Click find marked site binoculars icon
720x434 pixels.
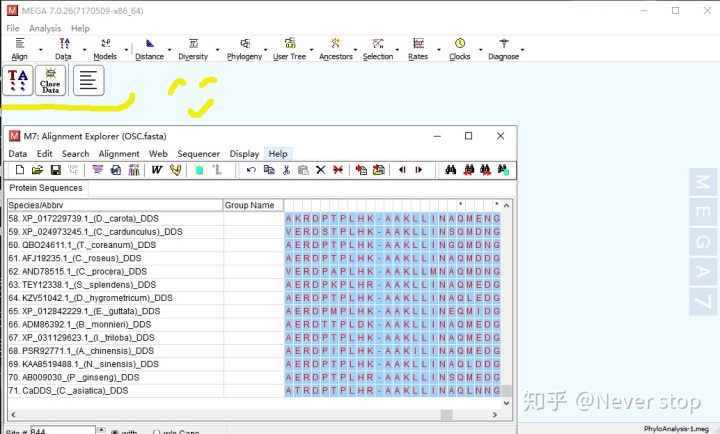[503, 170]
